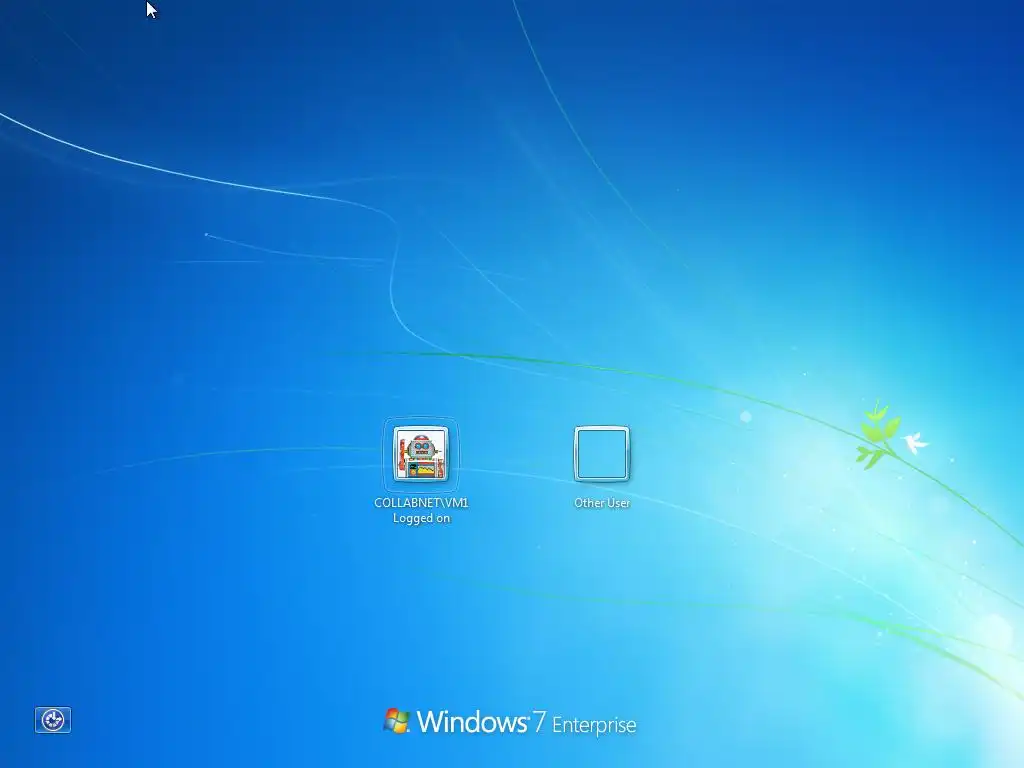Open the Ease of Access button
Image resolution: width=1024 pixels, height=768 pixels.
[53, 720]
